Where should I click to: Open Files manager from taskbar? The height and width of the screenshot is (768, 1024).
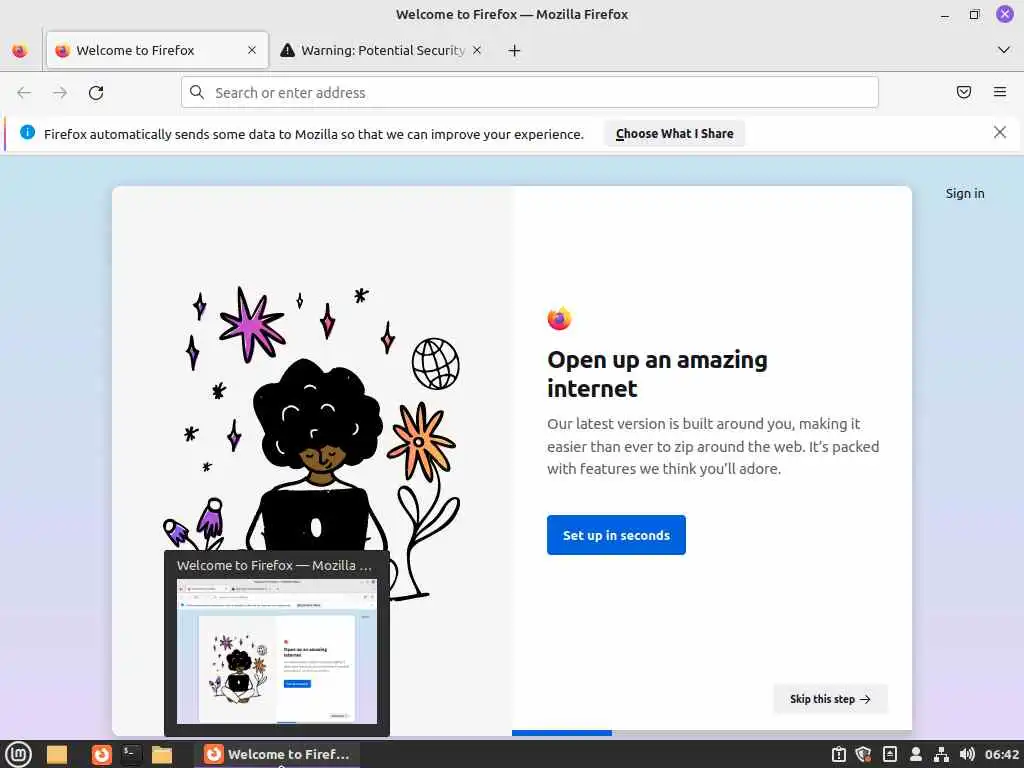coord(162,754)
